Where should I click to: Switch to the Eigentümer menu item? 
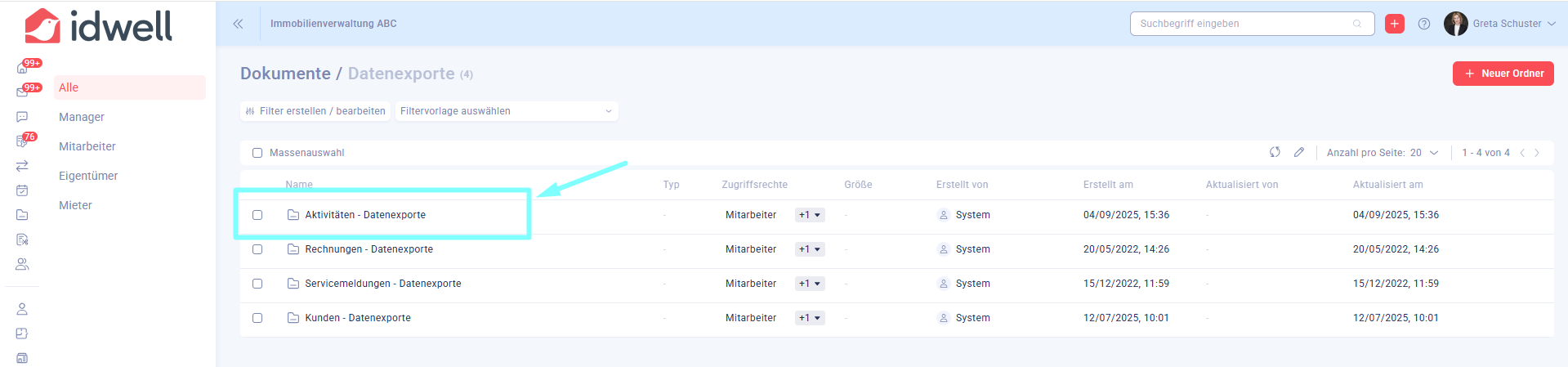tap(88, 176)
